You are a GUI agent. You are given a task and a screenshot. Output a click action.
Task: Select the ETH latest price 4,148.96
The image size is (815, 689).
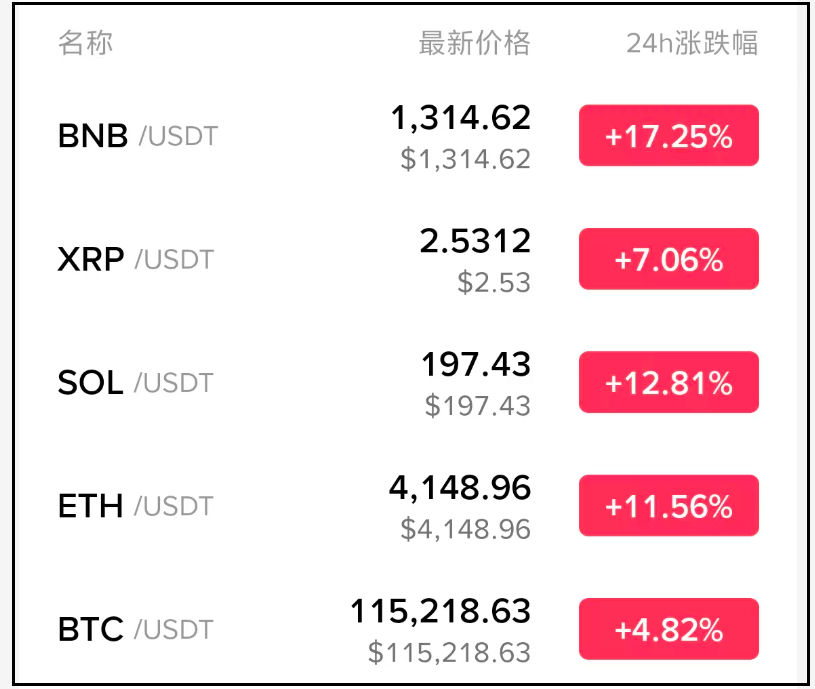(459, 488)
